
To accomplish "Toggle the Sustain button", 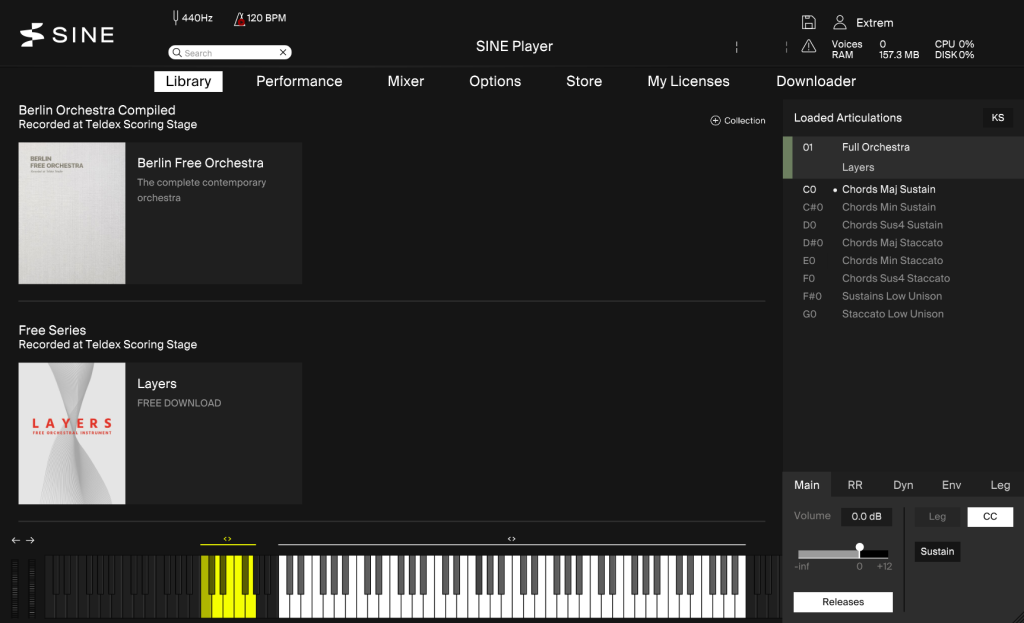I will (937, 551).
